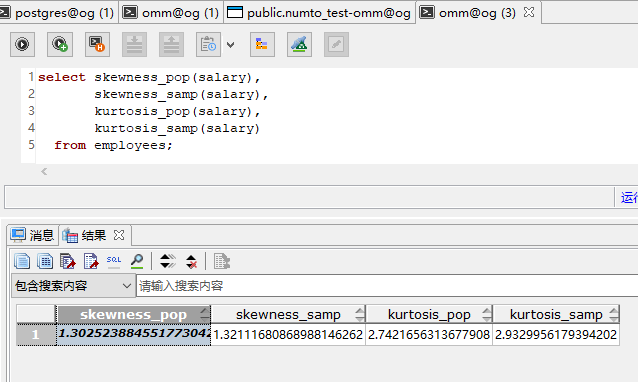Click the disabled commit (download arrow) icon

click(x=134, y=44)
